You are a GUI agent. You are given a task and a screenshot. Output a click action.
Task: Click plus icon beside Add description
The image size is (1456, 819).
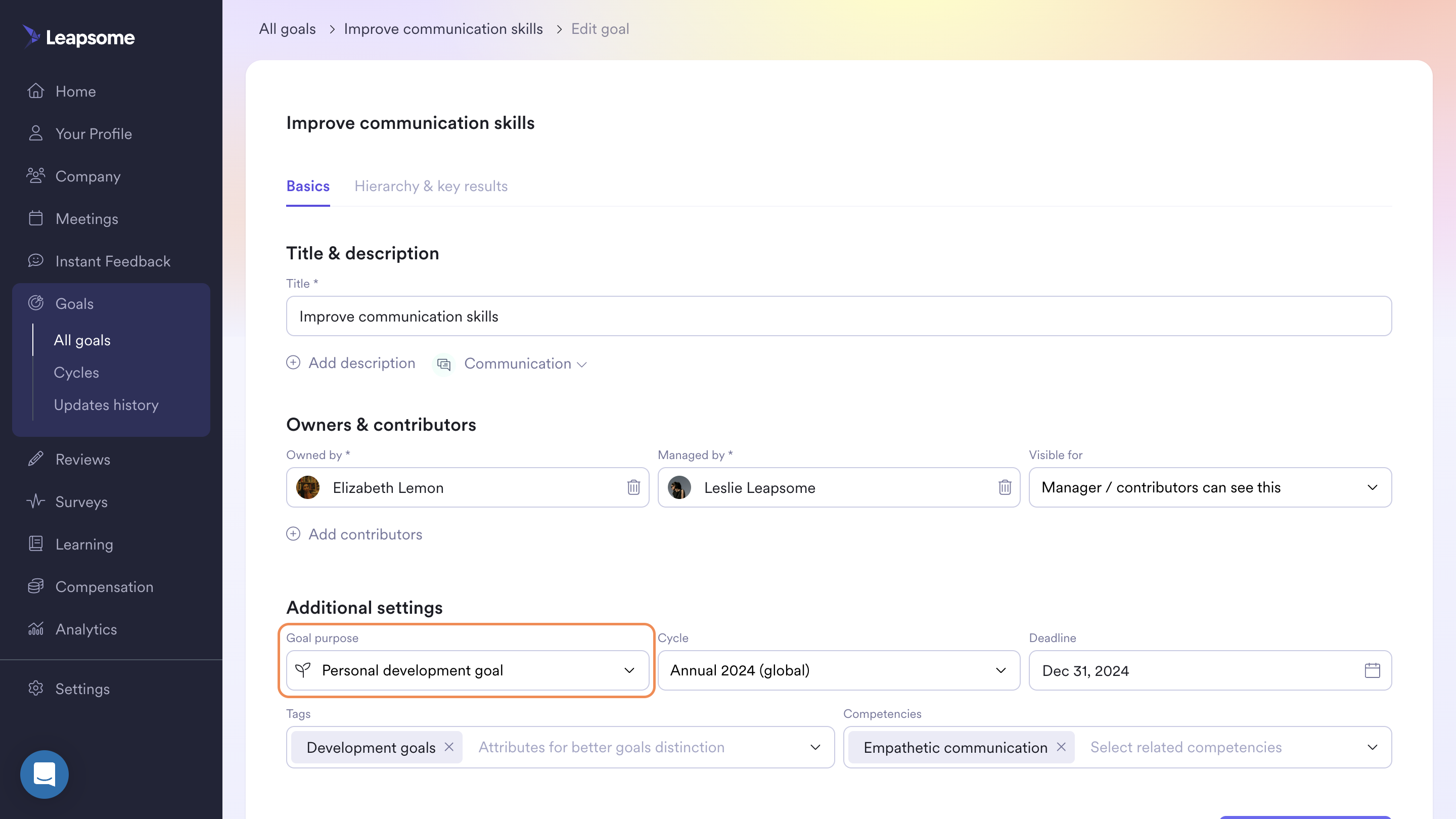coord(293,362)
